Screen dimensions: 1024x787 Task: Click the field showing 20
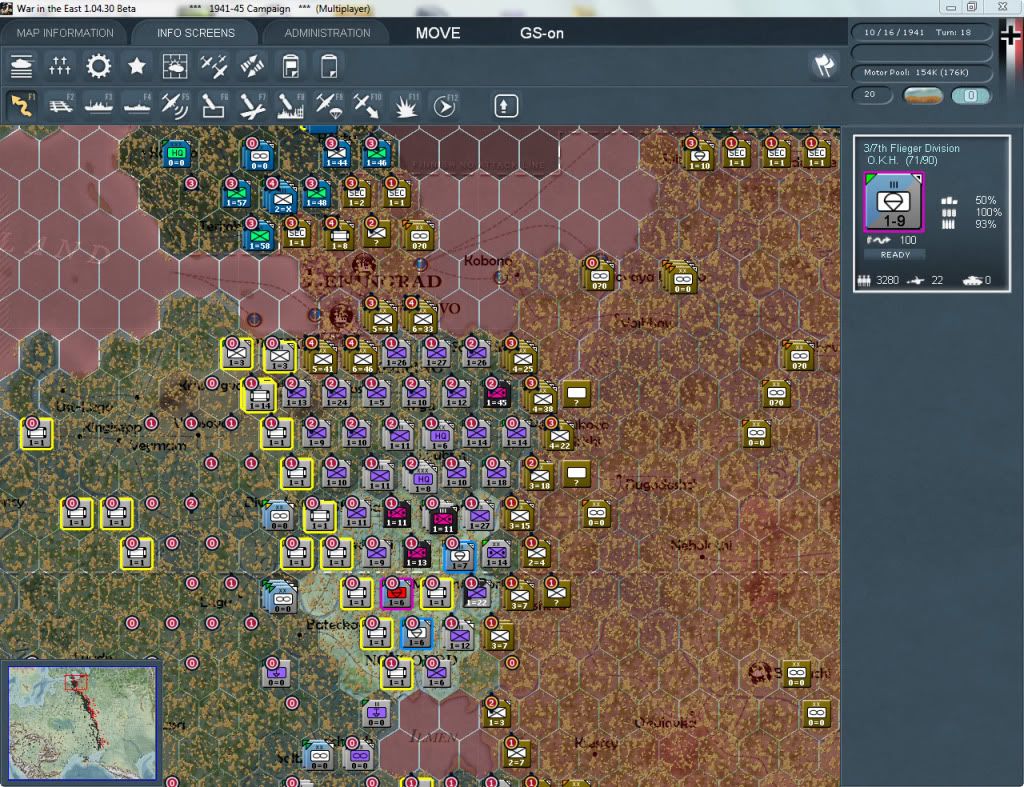[x=872, y=95]
